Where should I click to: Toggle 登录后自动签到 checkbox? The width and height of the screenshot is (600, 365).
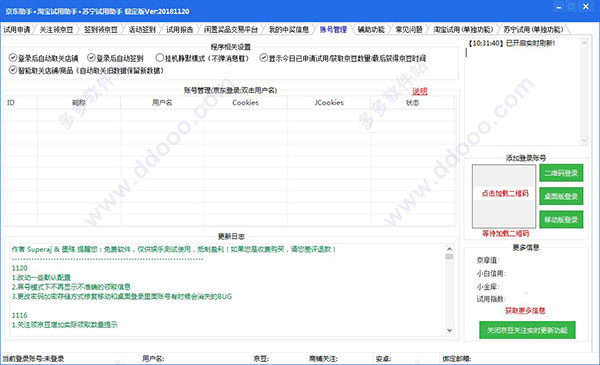(91, 58)
